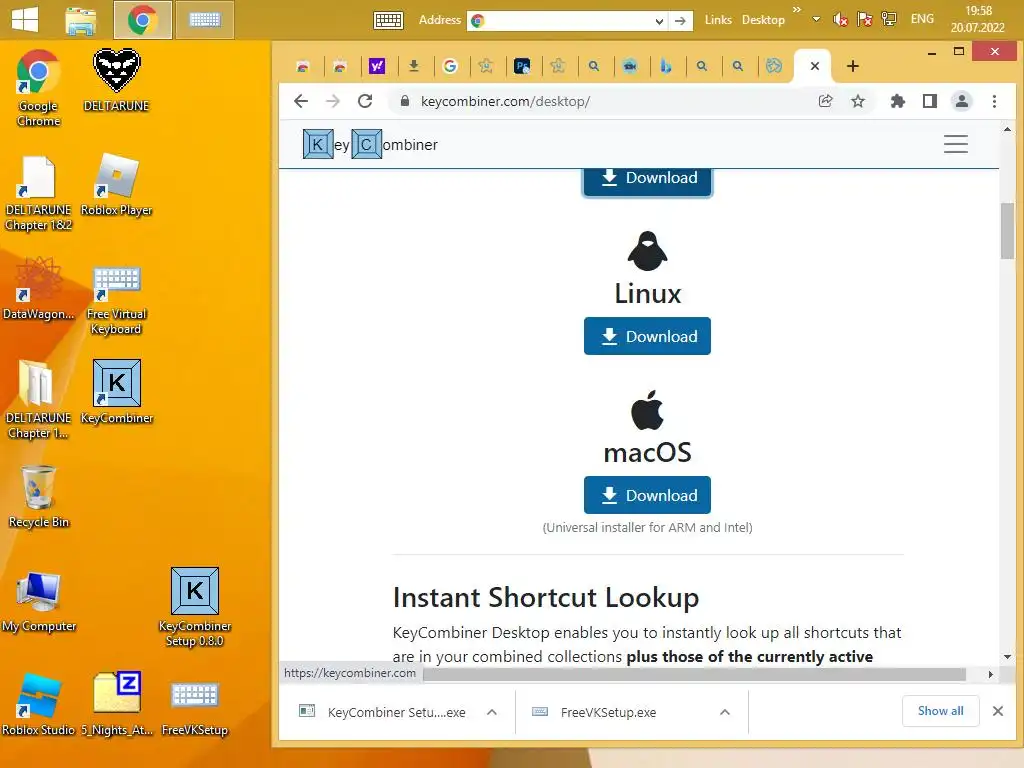Open the Photoshop tab
The image size is (1024, 768).
tap(522, 66)
